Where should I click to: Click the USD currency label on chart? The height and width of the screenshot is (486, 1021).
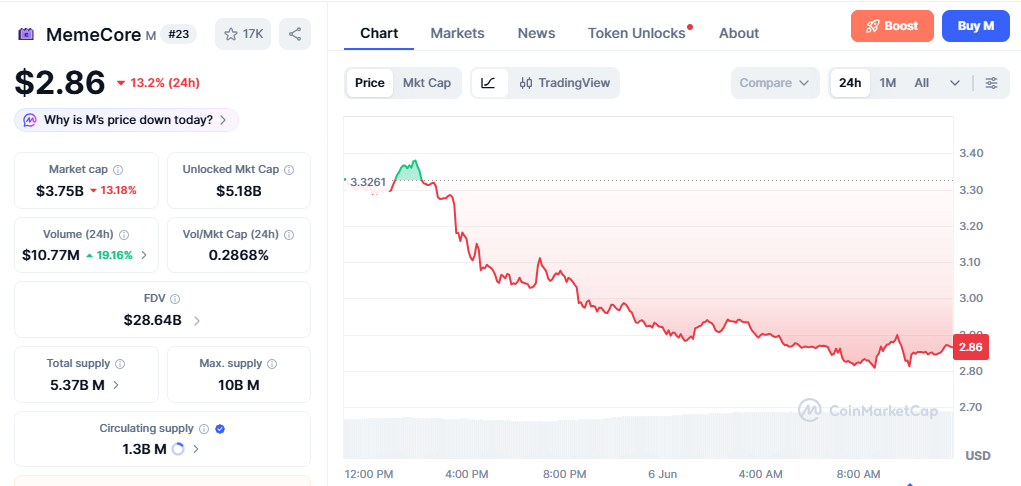pyautogui.click(x=977, y=455)
